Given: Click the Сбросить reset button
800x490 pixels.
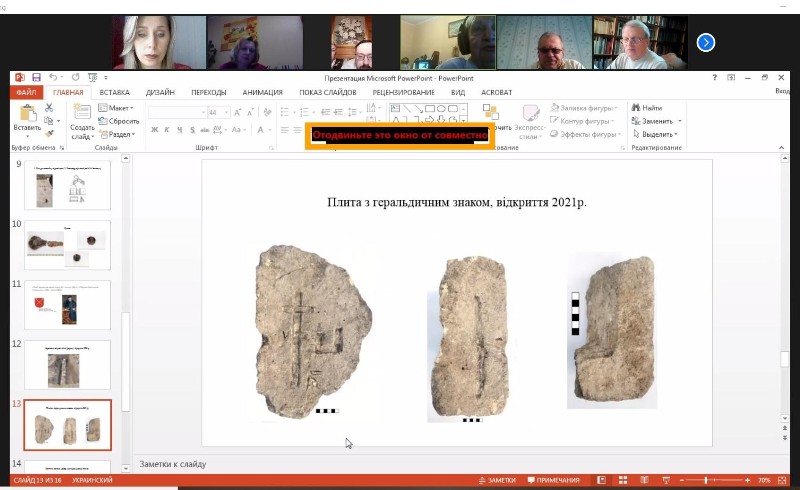Looking at the screenshot, I should (120, 121).
